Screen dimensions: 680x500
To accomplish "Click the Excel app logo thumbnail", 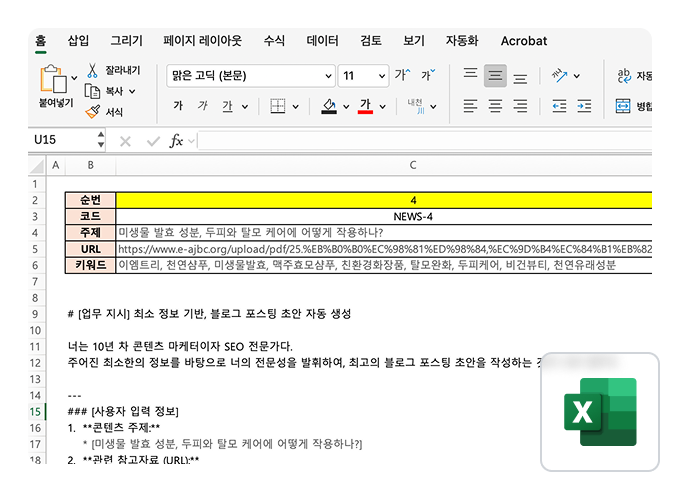I will click(600, 412).
